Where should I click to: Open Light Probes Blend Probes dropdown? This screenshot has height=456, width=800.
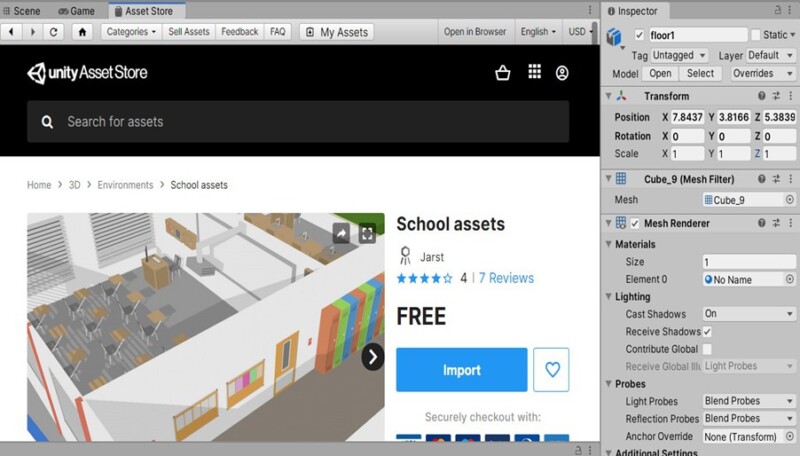[x=748, y=401]
